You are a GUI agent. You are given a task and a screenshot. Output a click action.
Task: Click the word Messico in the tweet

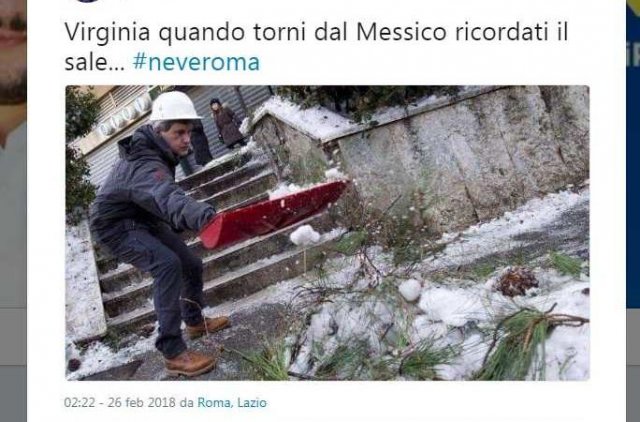pos(402,32)
